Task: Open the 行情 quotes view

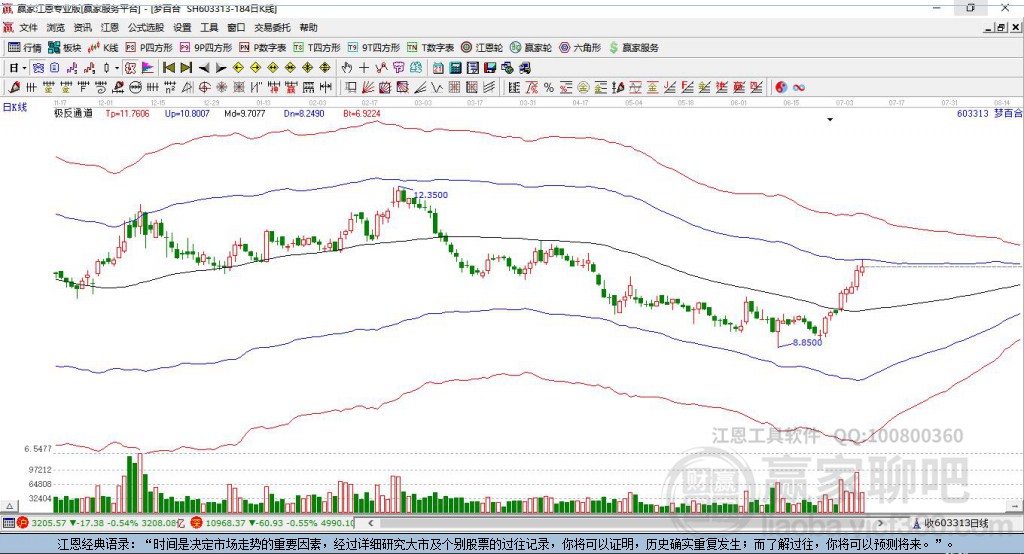Action: (25, 48)
